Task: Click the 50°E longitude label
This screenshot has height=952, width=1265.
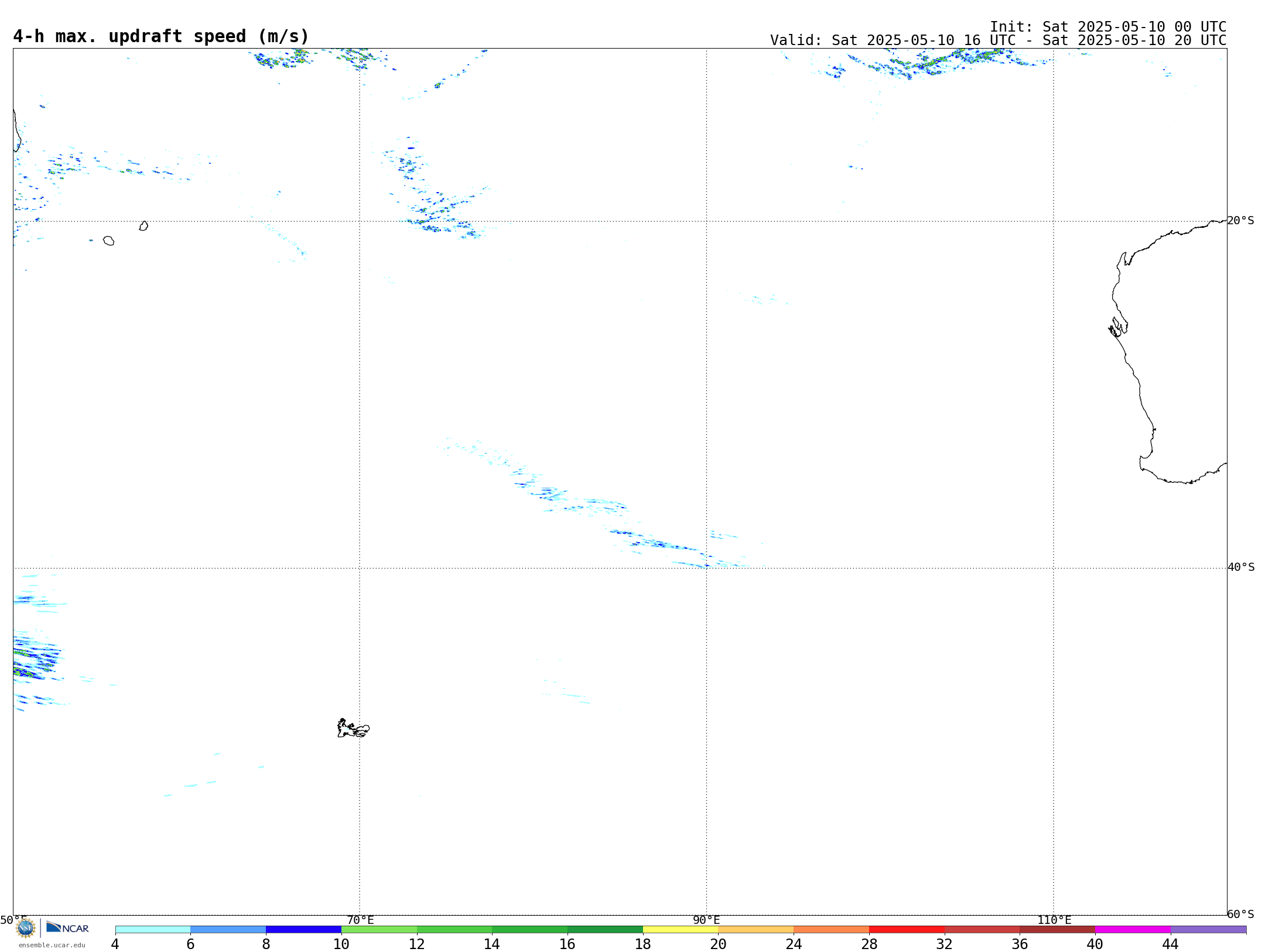Action: [13, 920]
